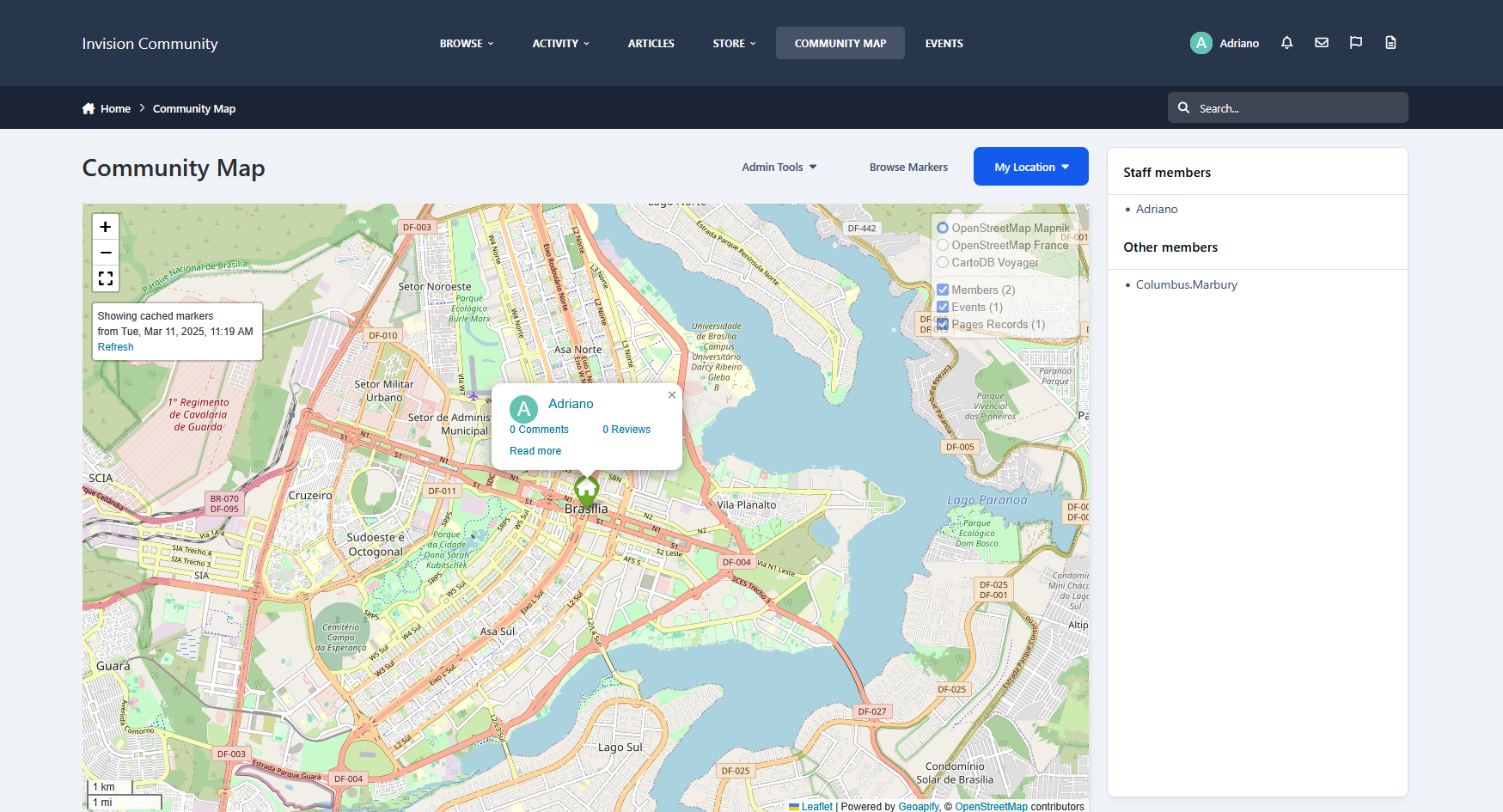
Task: Open Adriano name link in popup
Action: coord(571,404)
